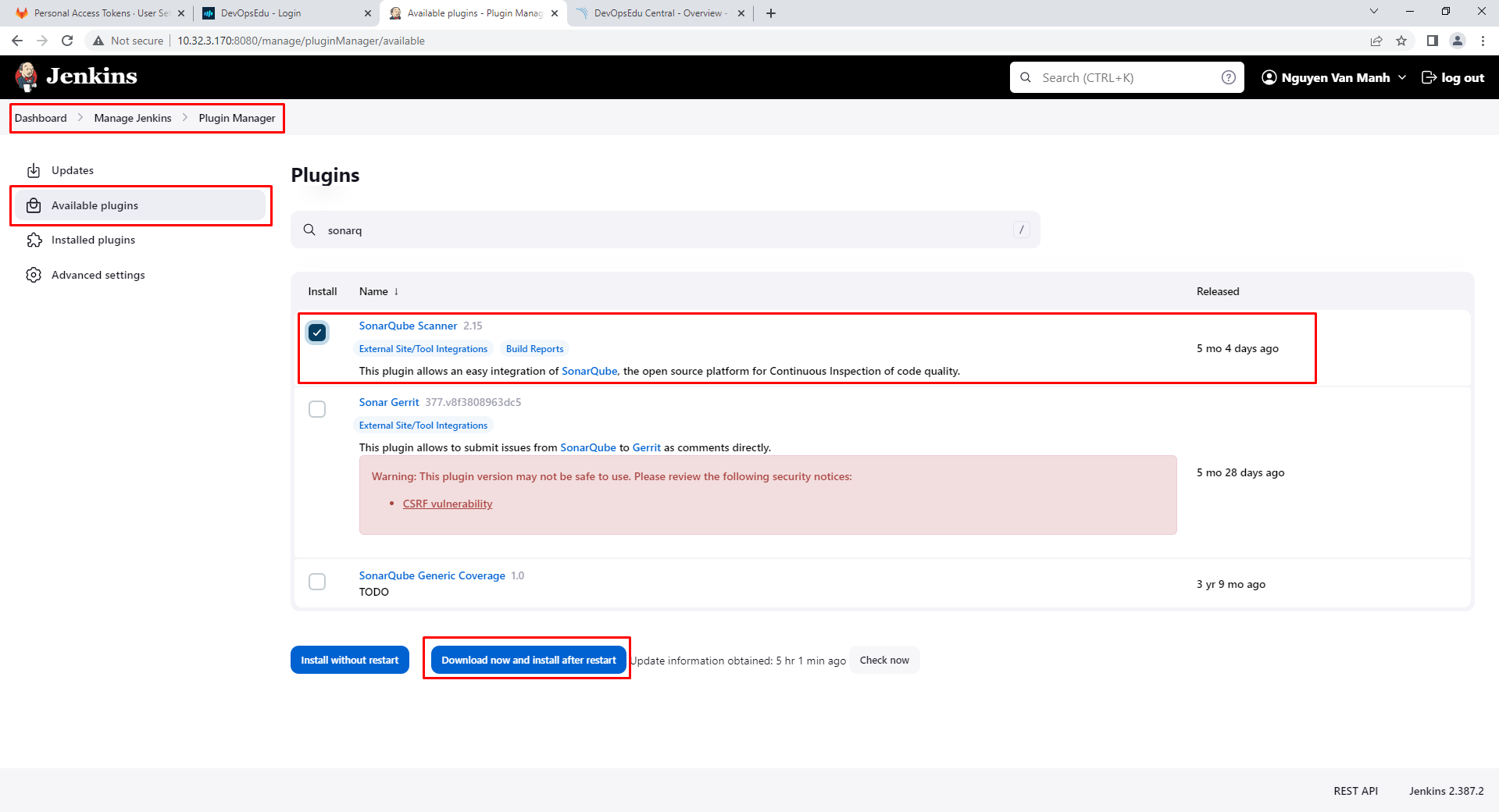Open Installed plugins in the sidebar
Image resolution: width=1499 pixels, height=812 pixels.
(x=141, y=240)
